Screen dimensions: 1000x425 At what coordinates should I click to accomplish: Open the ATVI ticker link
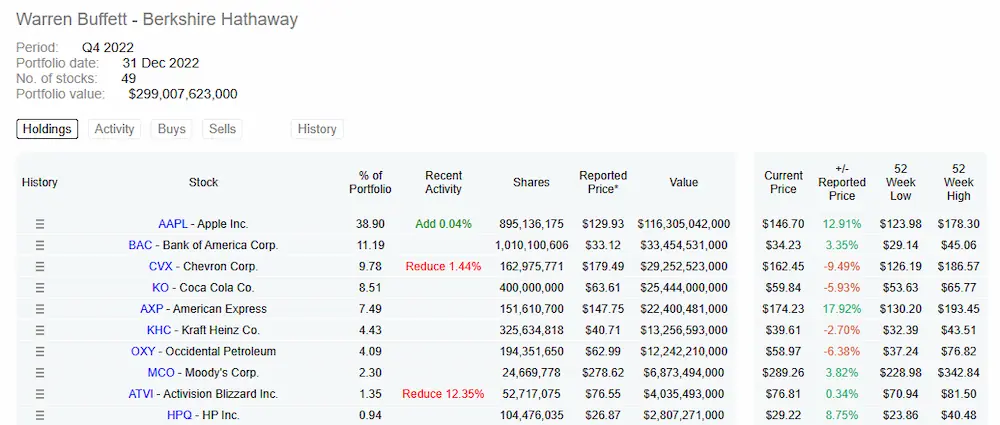(141, 394)
